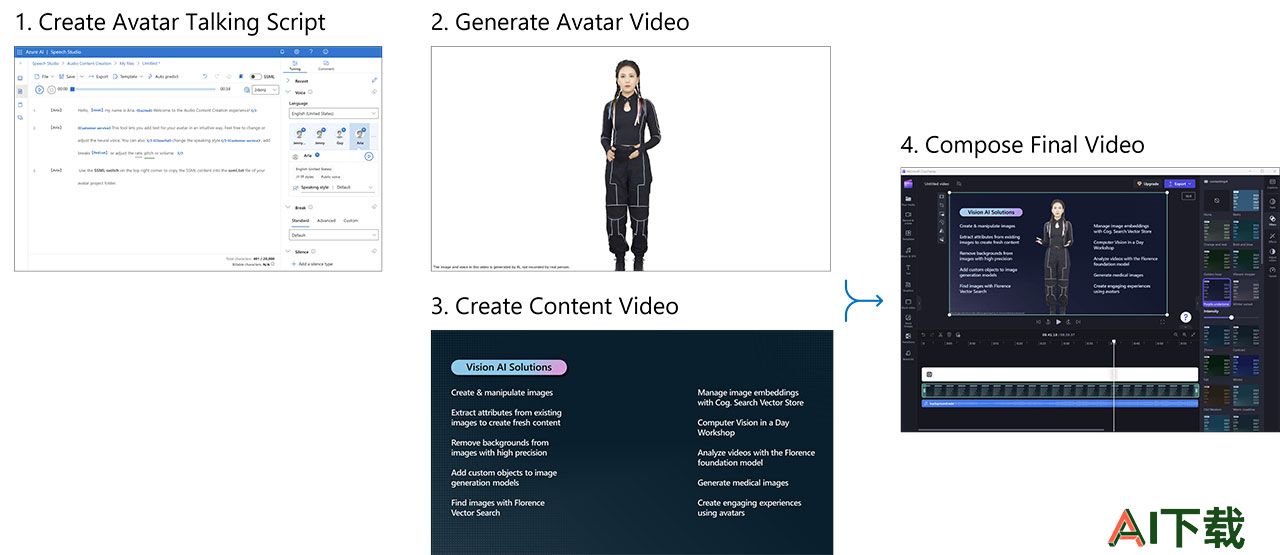This screenshot has height=555, width=1280.
Task: Open the Filters panel in Clipchamp
Action: (1272, 220)
